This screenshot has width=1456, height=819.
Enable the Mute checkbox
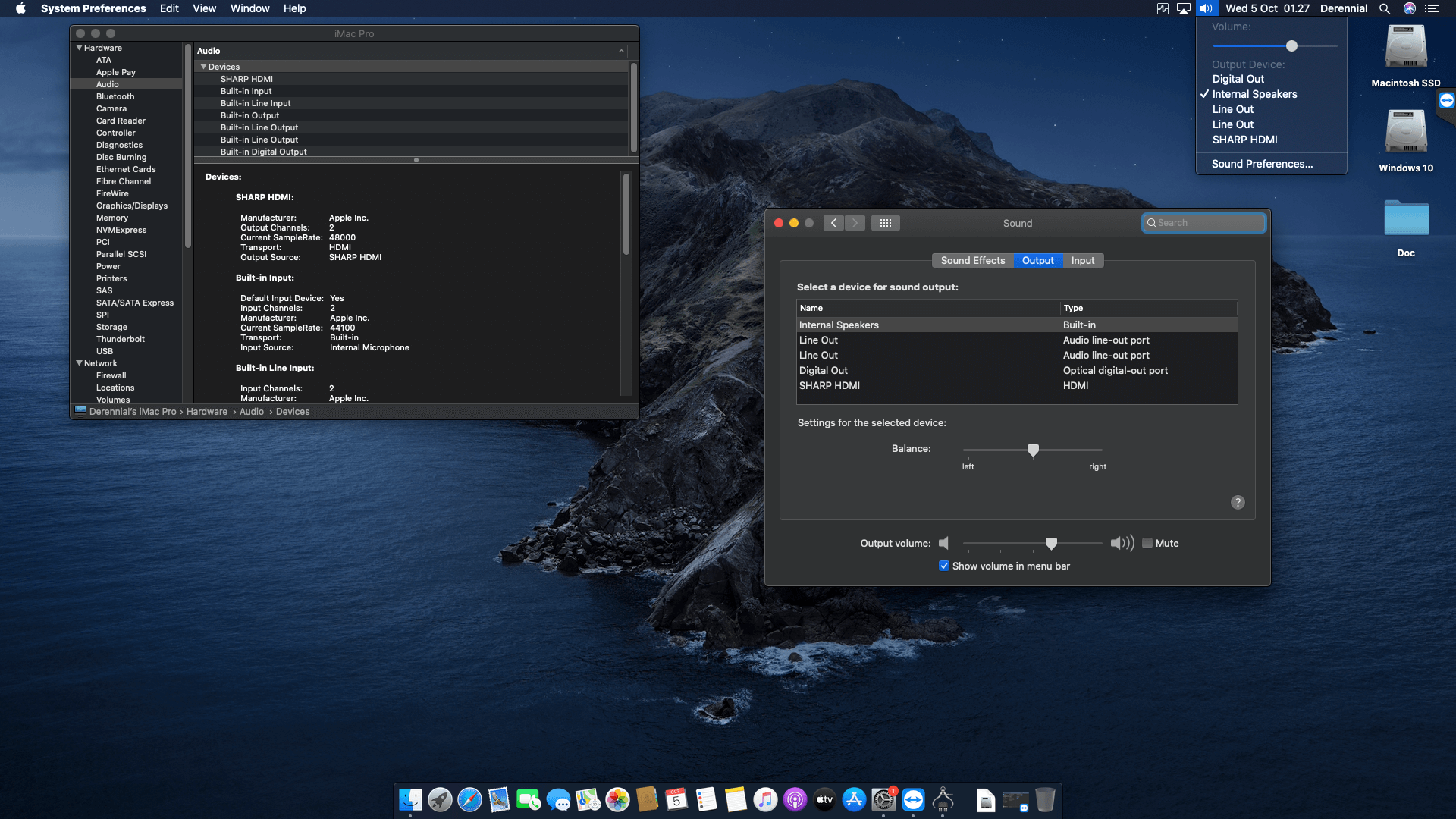[1148, 543]
